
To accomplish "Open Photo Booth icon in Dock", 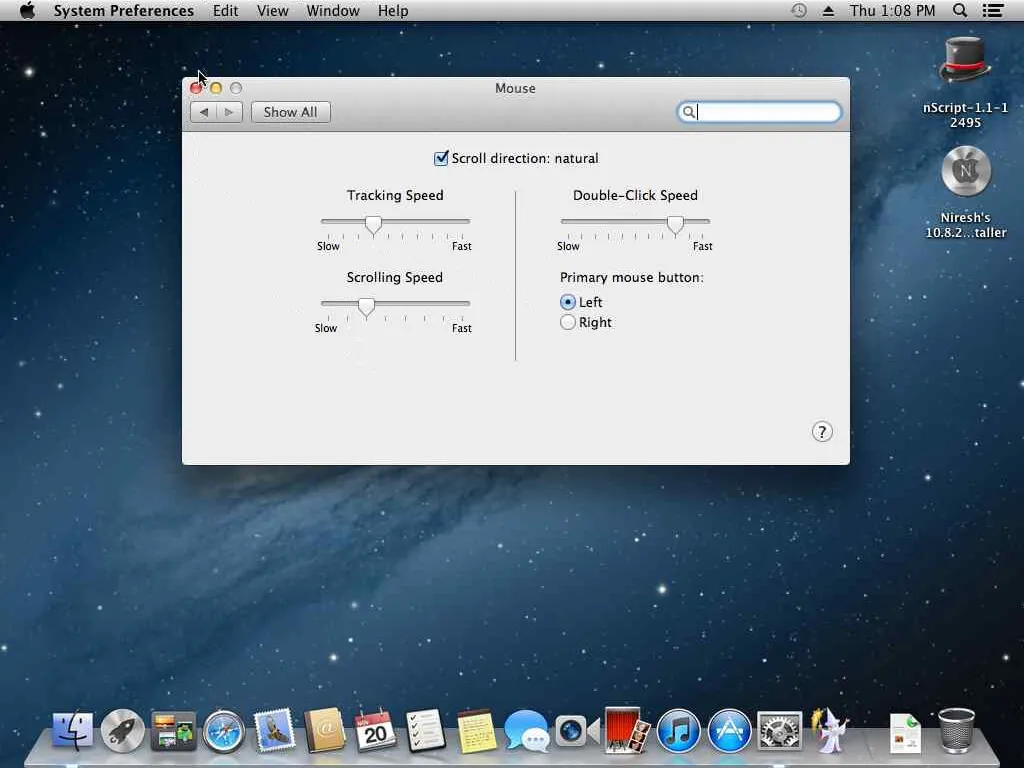I will [x=627, y=729].
